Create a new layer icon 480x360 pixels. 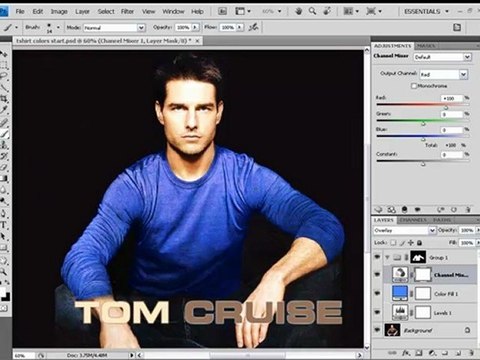(458, 353)
